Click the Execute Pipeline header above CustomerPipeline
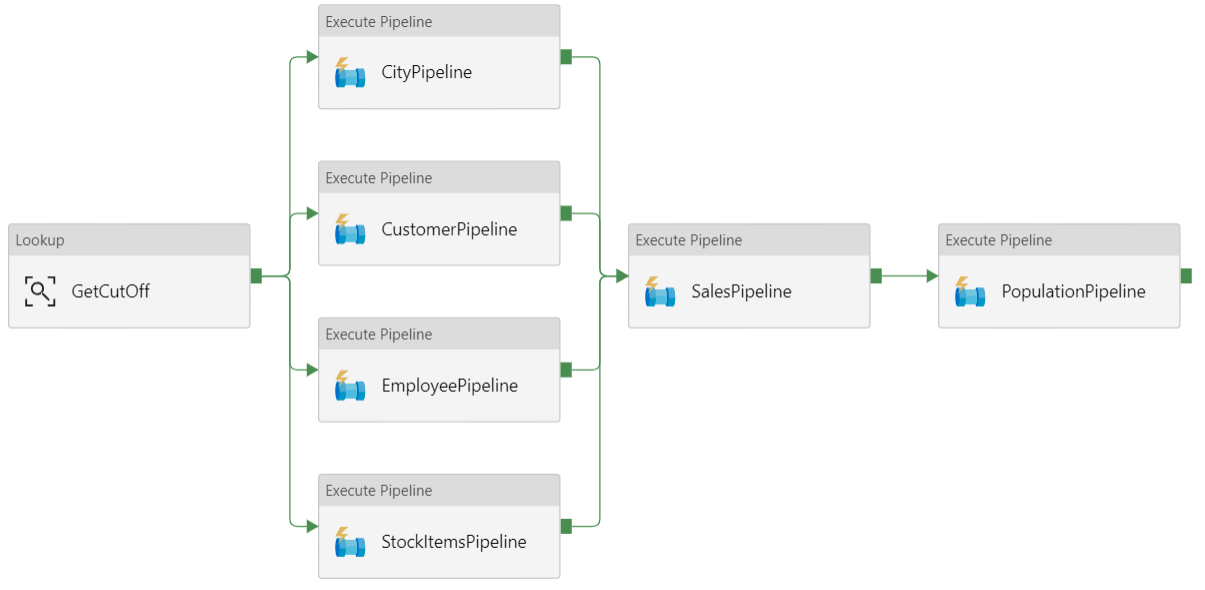This screenshot has height=590, width=1205. point(439,178)
